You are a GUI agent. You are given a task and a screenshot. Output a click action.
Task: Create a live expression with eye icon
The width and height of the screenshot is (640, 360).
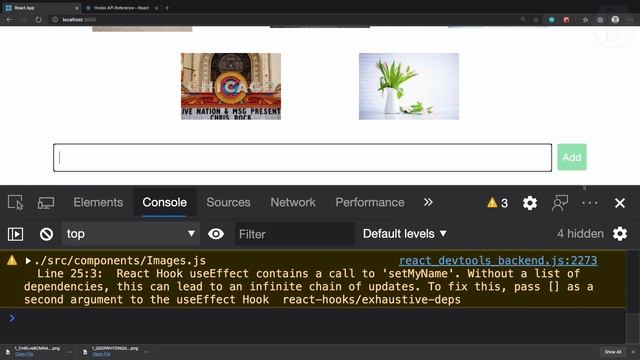pos(216,234)
